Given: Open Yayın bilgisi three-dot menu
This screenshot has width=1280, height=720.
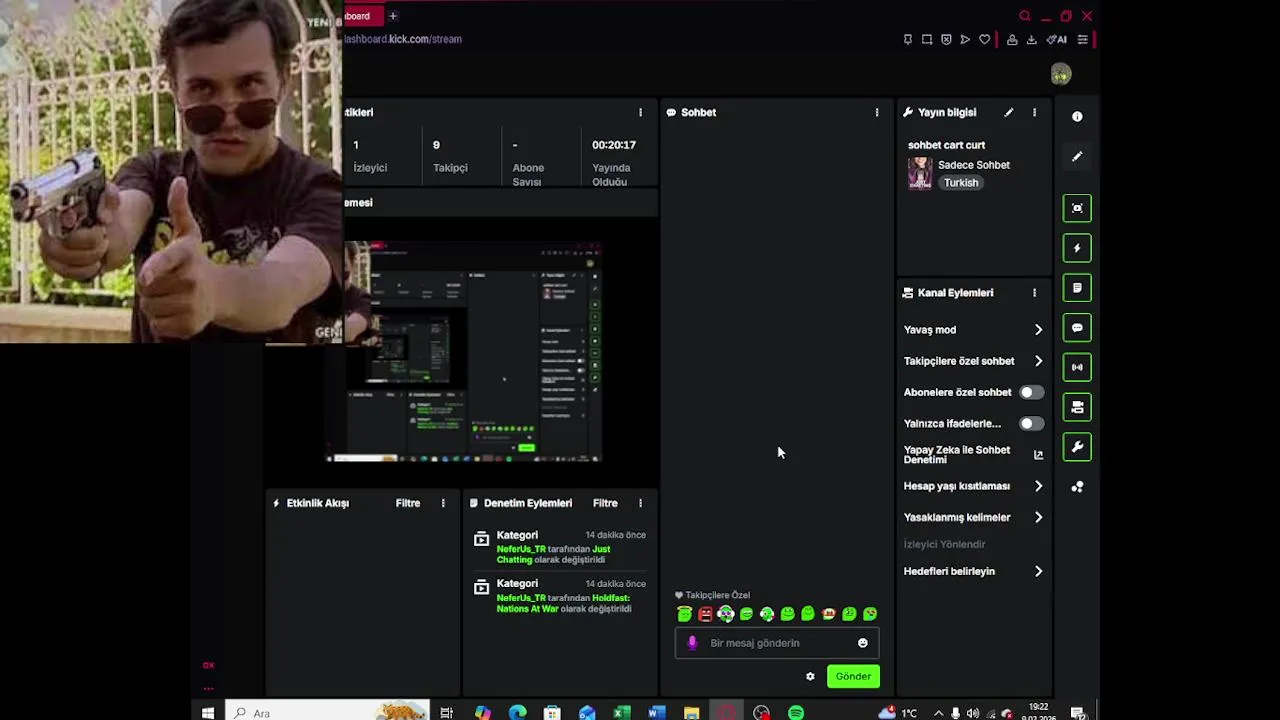Looking at the screenshot, I should click(x=1034, y=113).
